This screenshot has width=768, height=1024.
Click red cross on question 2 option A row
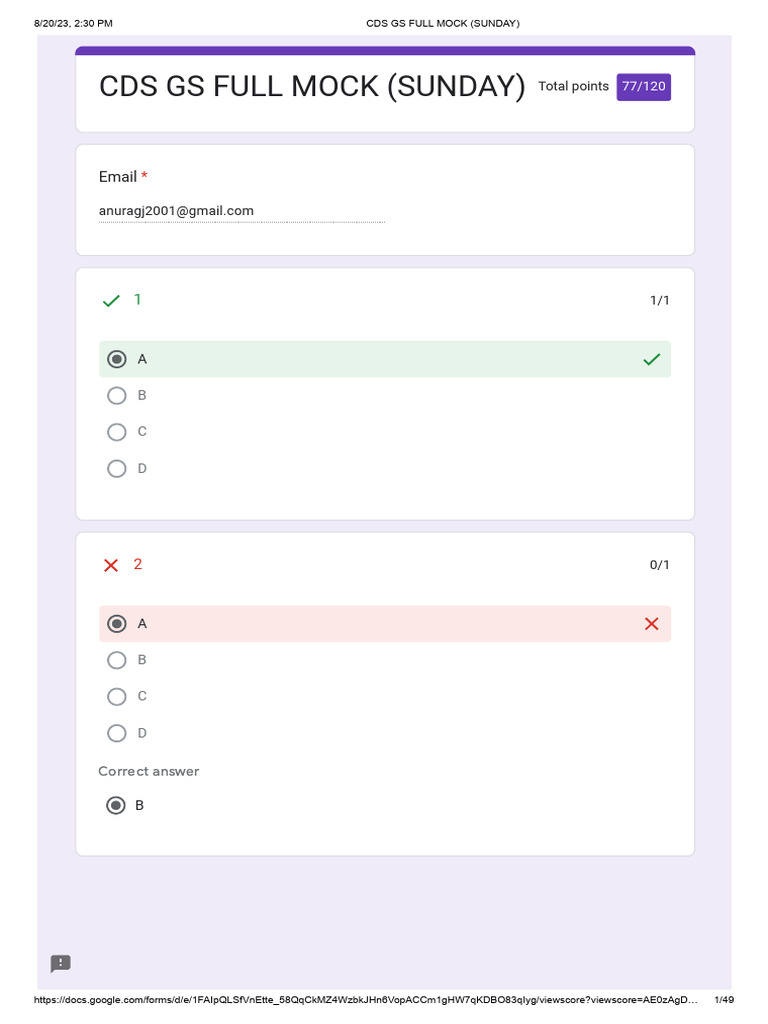651,624
